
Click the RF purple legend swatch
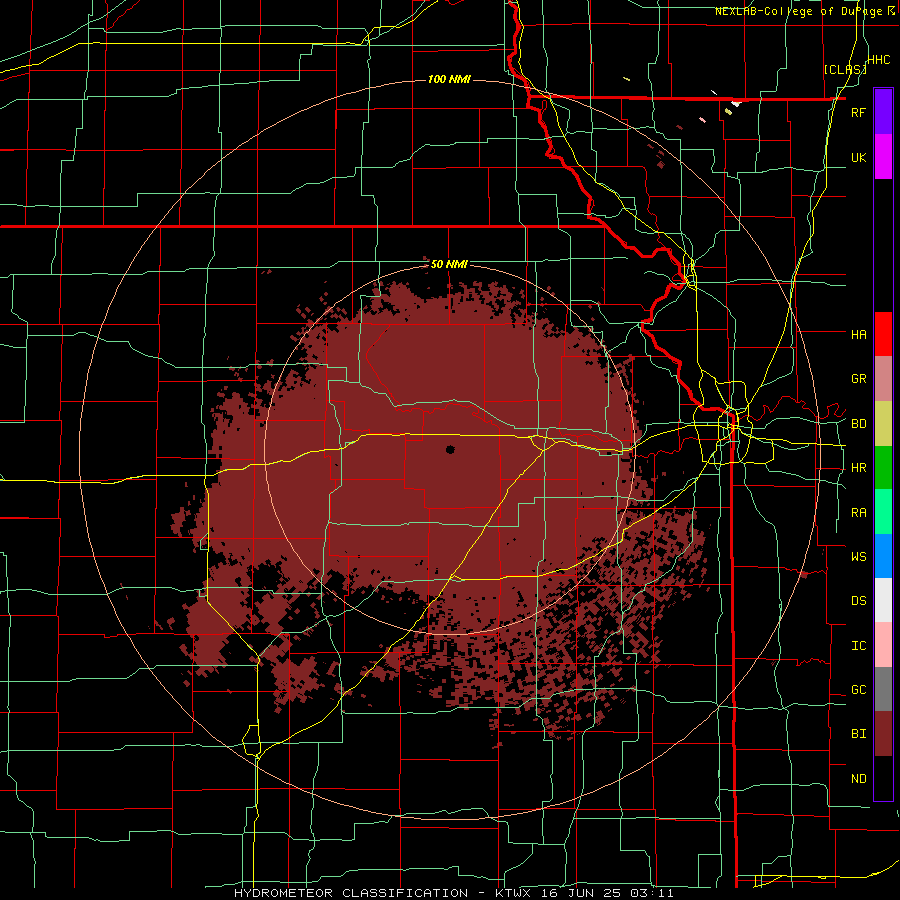883,111
